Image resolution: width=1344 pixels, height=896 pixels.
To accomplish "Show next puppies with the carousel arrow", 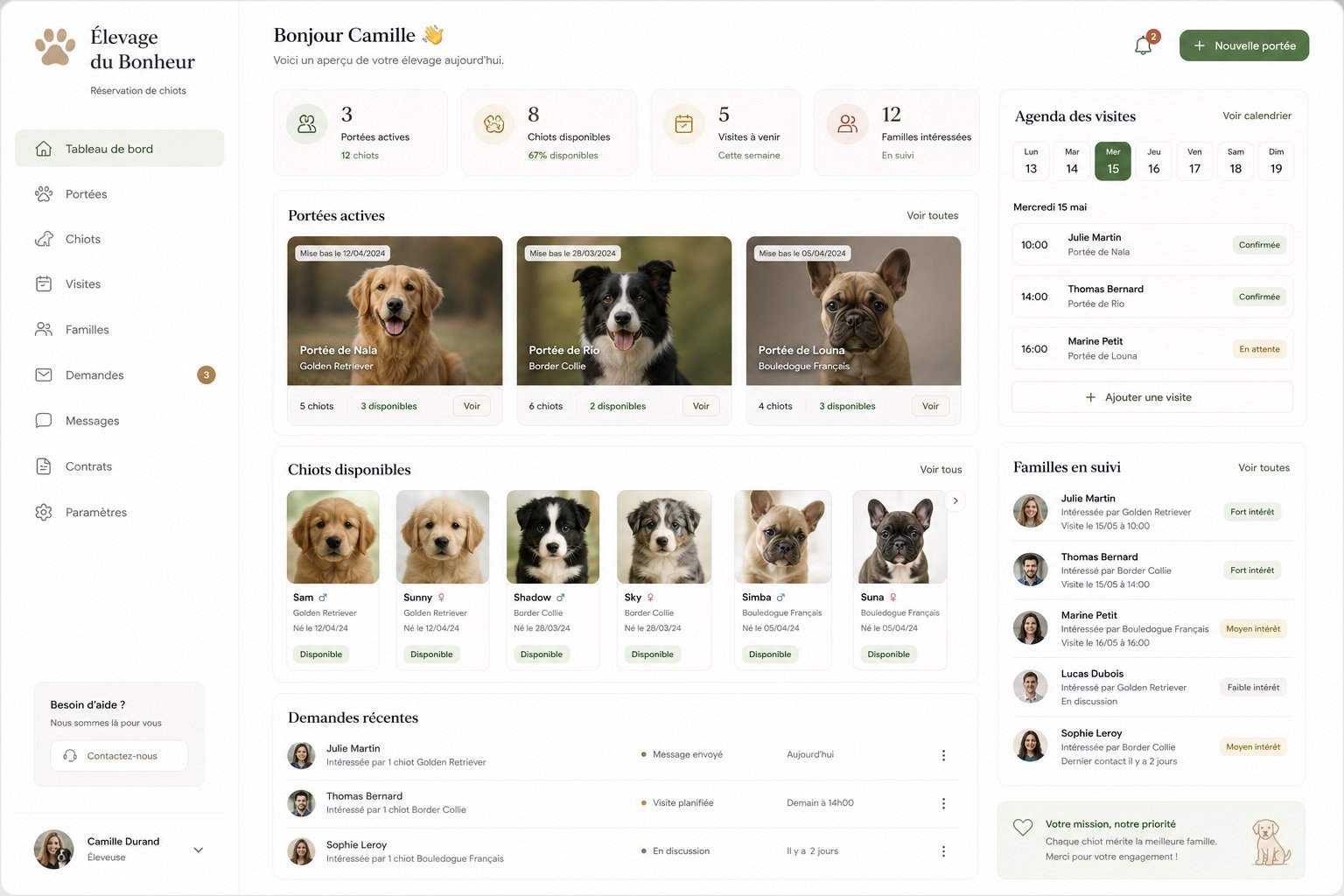I will (x=955, y=501).
